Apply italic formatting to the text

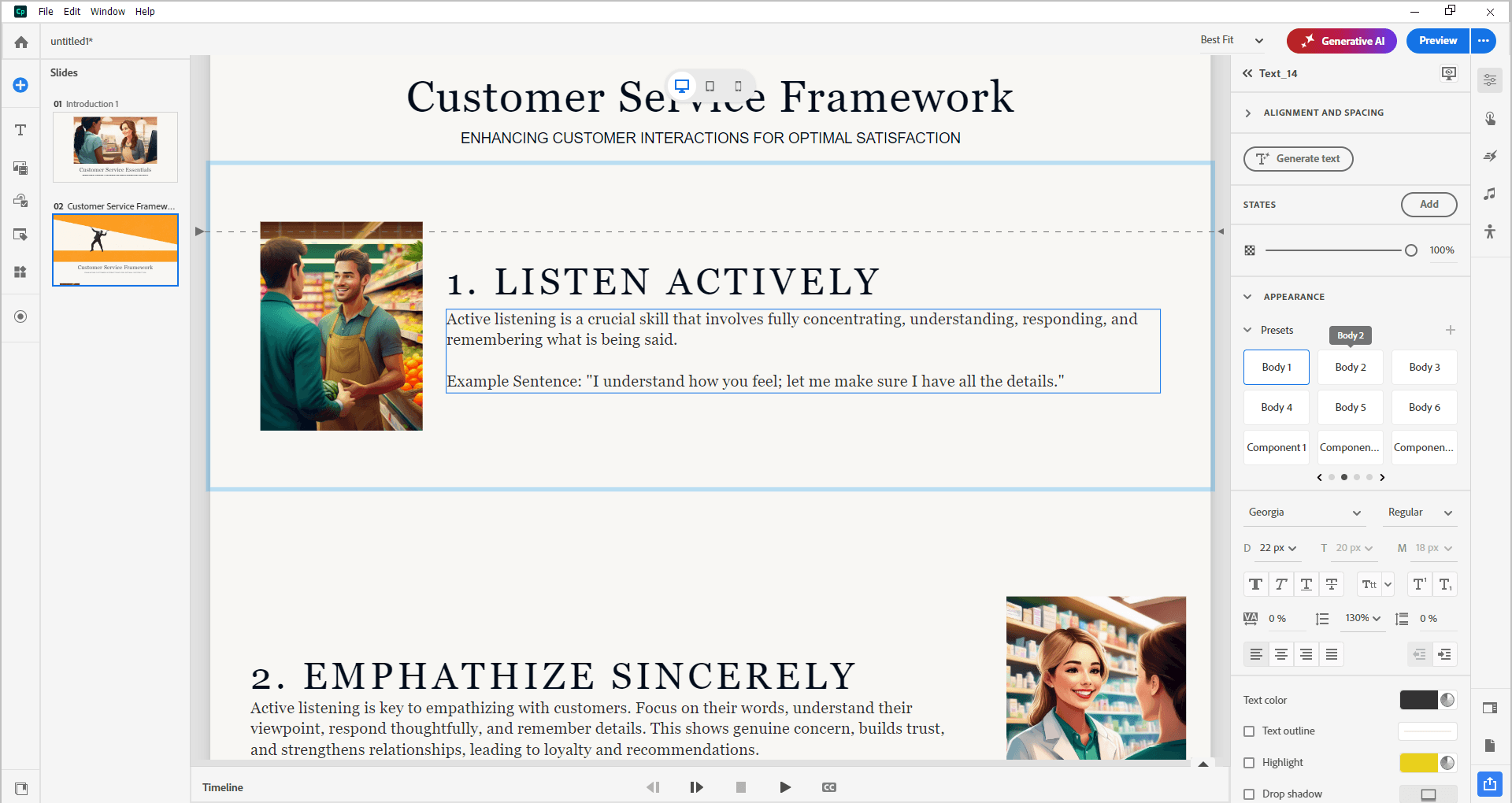coord(1281,584)
